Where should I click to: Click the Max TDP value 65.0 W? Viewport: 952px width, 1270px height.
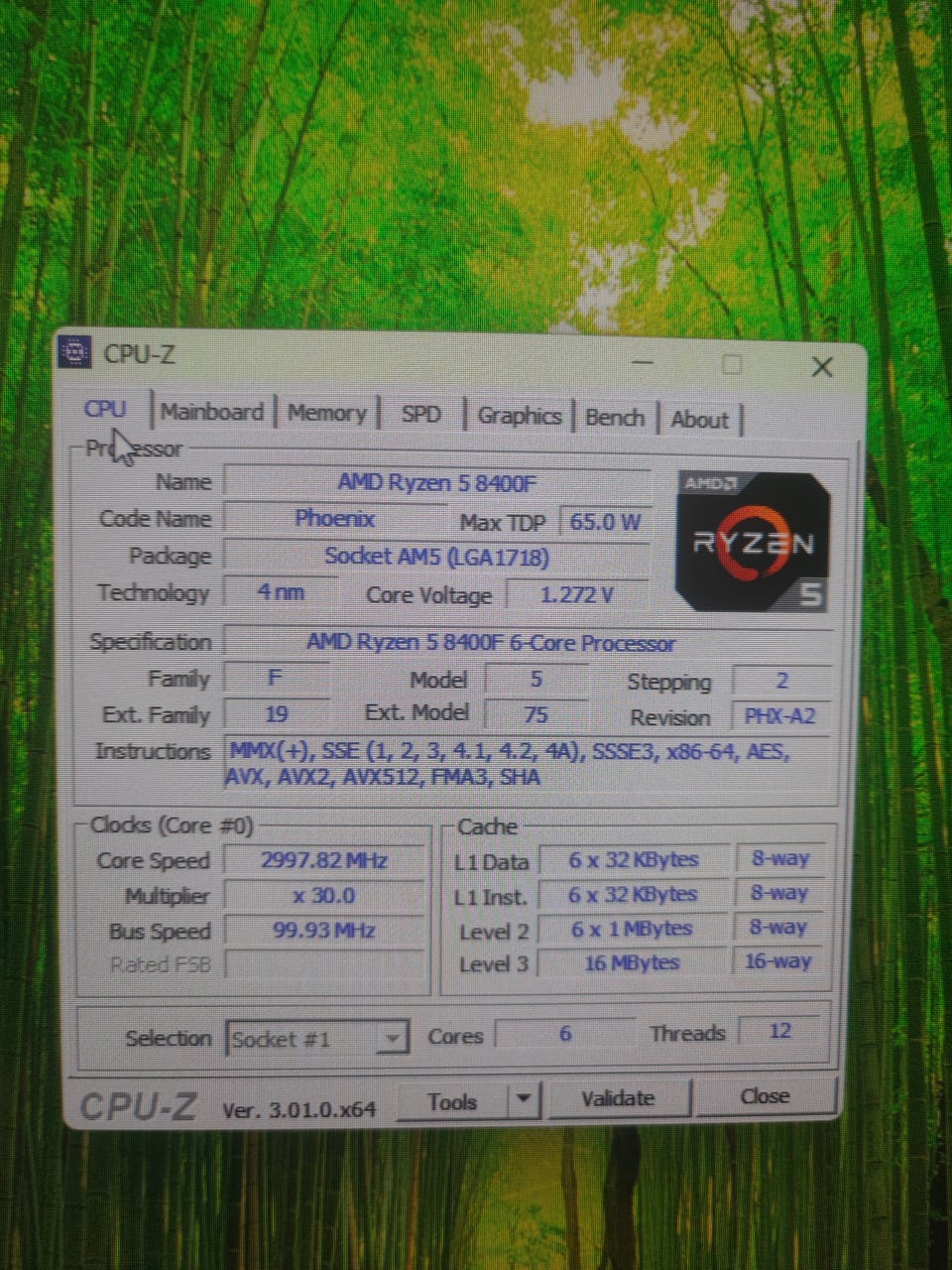[x=605, y=521]
